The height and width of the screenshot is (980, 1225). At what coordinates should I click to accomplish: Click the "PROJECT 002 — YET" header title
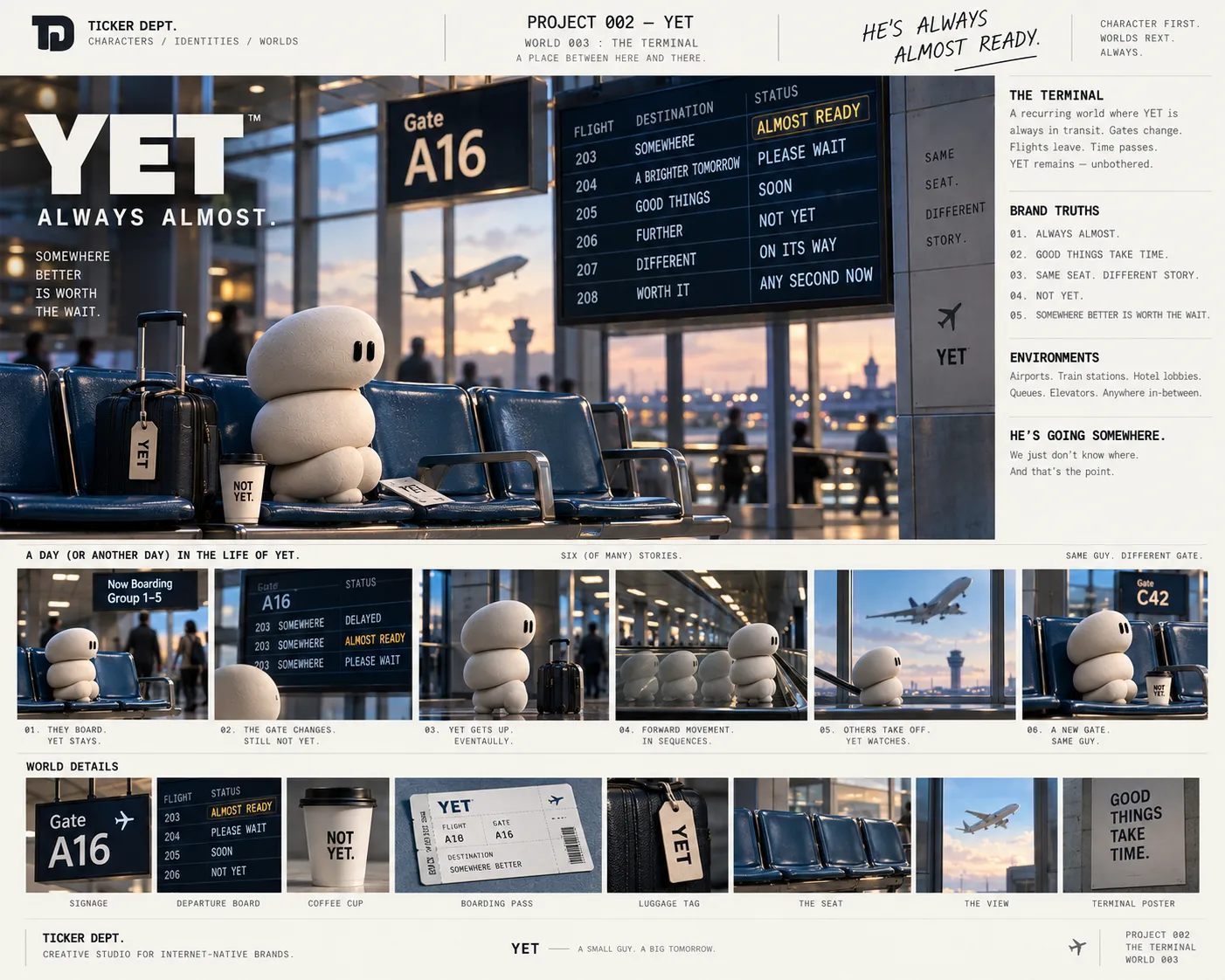coord(610,23)
